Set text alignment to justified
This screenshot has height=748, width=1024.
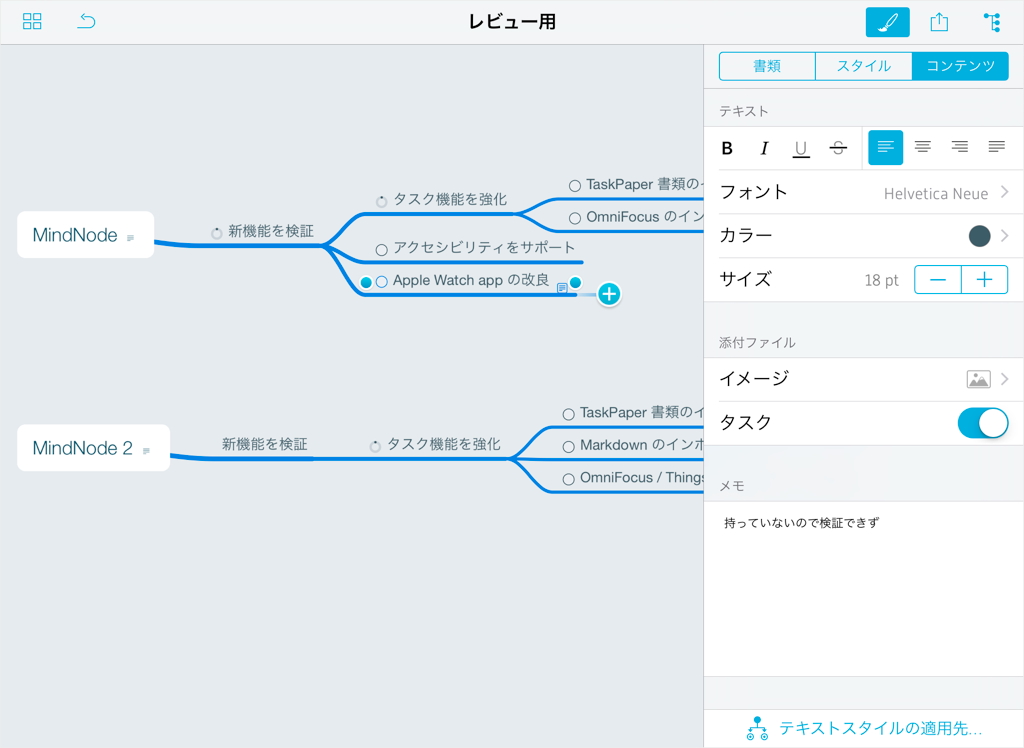tap(997, 147)
